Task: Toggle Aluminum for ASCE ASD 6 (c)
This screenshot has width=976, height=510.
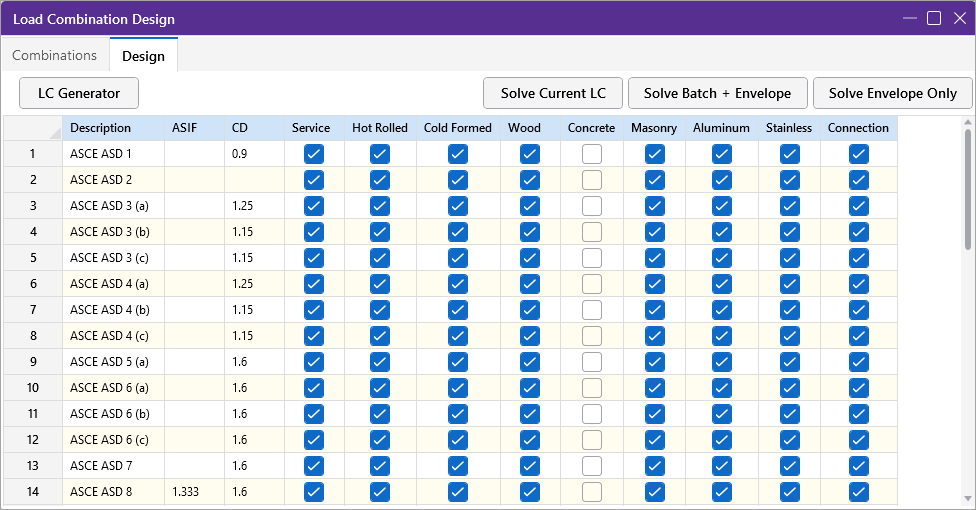Action: [722, 440]
